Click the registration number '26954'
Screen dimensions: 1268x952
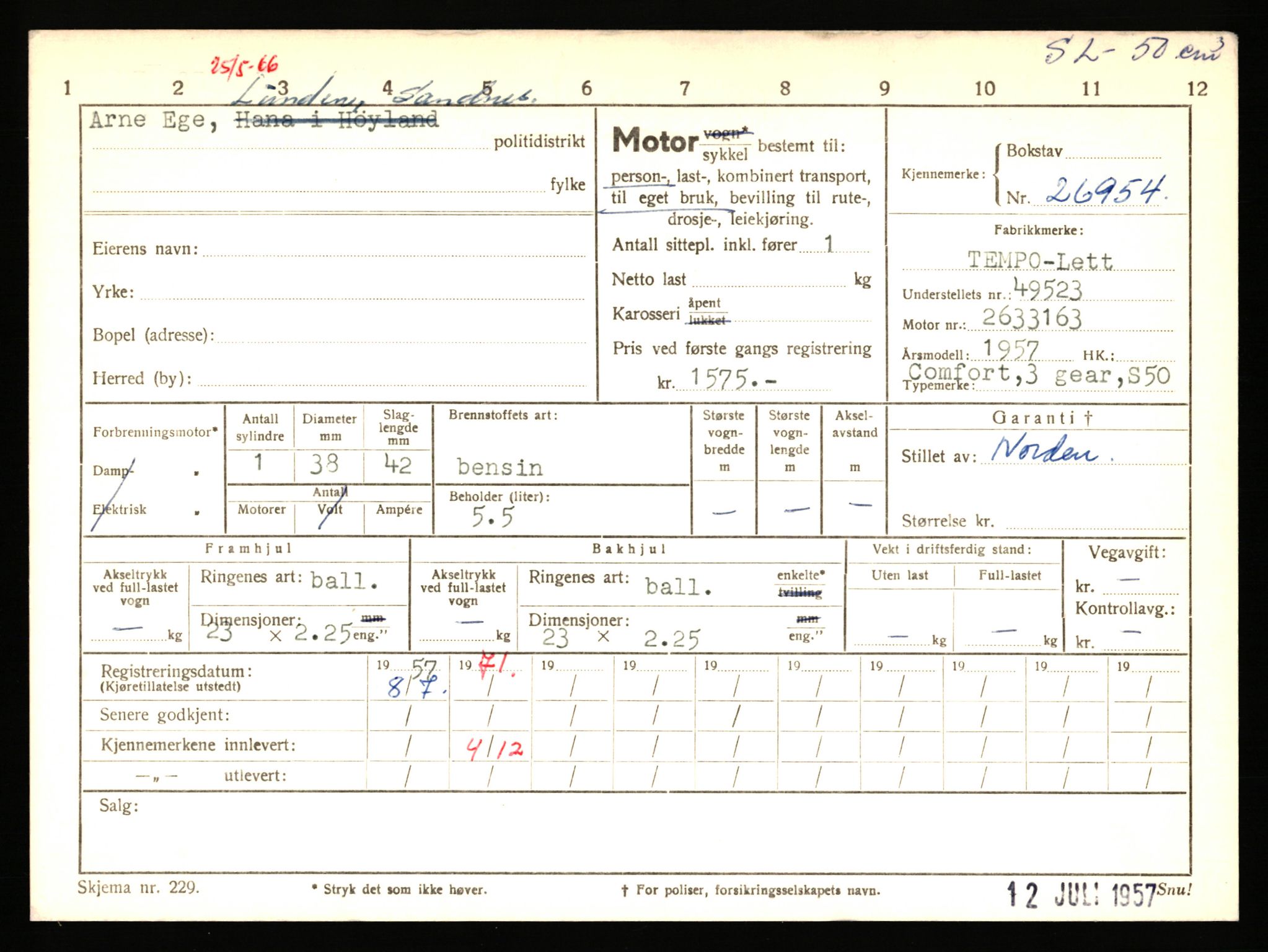1106,190
